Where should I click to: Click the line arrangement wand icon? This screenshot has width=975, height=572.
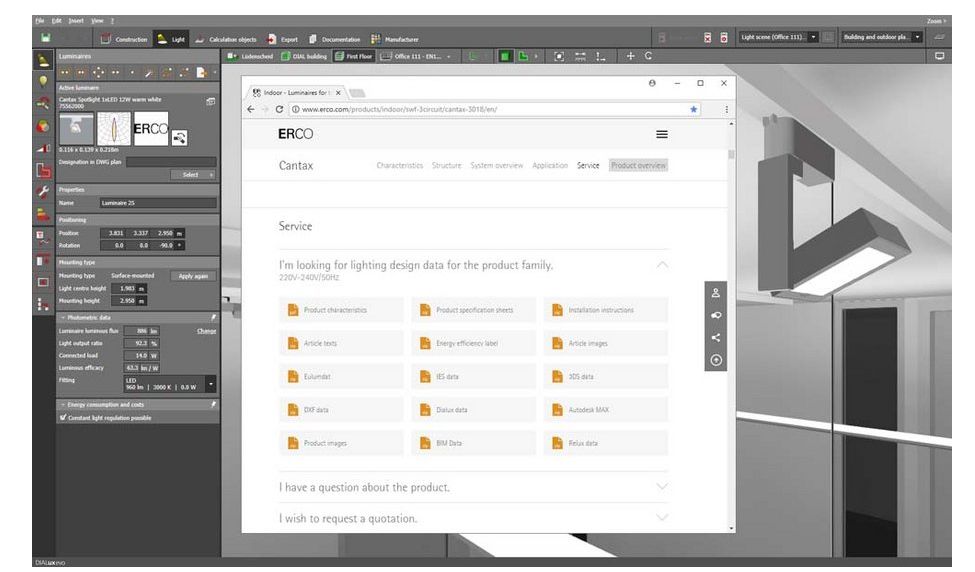[149, 73]
